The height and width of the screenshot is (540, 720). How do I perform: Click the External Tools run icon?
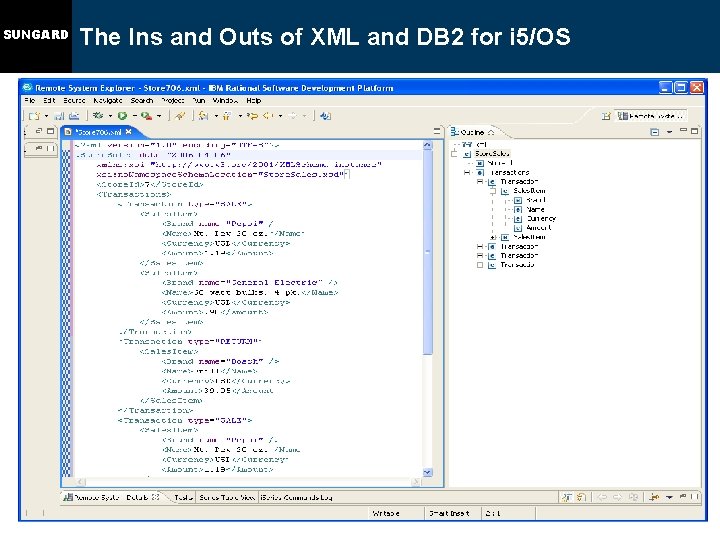[146, 116]
